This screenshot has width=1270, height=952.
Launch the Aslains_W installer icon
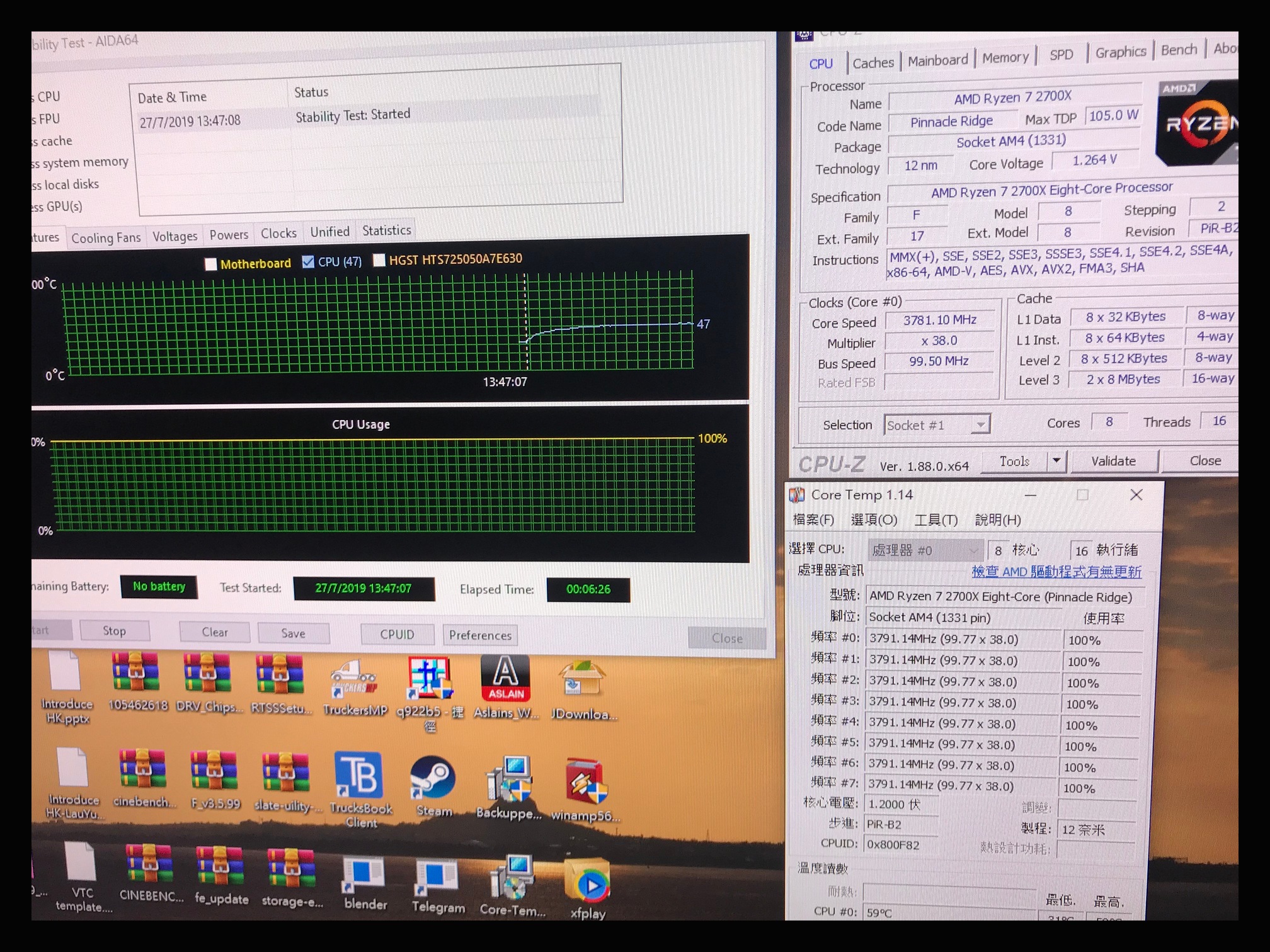pyautogui.click(x=506, y=687)
